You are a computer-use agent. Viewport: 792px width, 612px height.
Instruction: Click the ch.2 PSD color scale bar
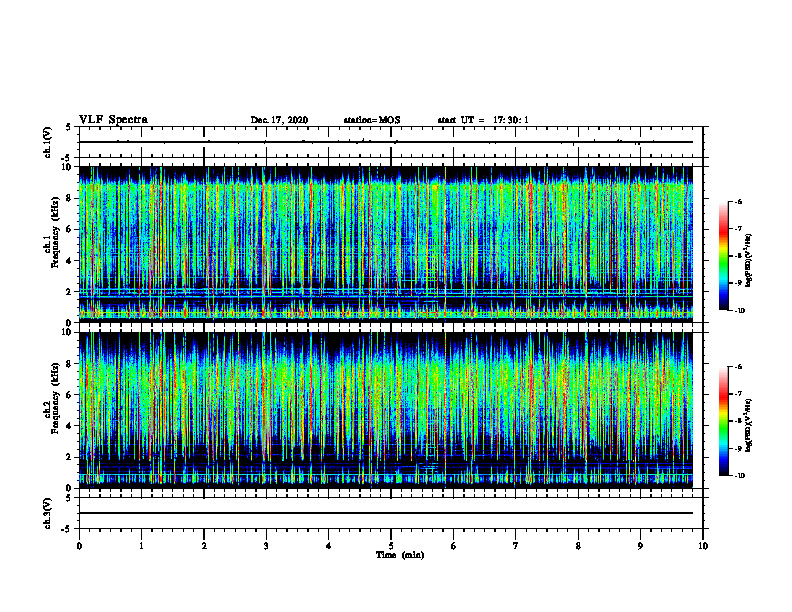(x=723, y=421)
